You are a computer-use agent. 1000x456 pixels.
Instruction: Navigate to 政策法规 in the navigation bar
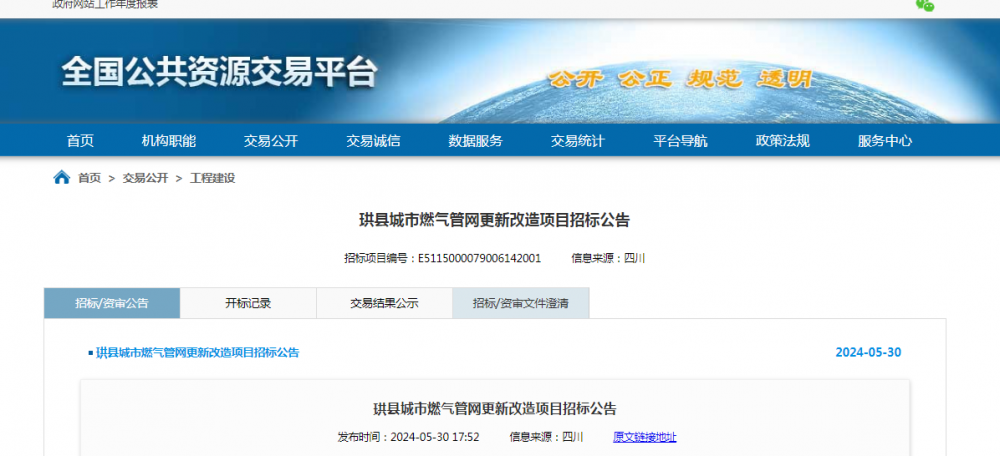(782, 141)
